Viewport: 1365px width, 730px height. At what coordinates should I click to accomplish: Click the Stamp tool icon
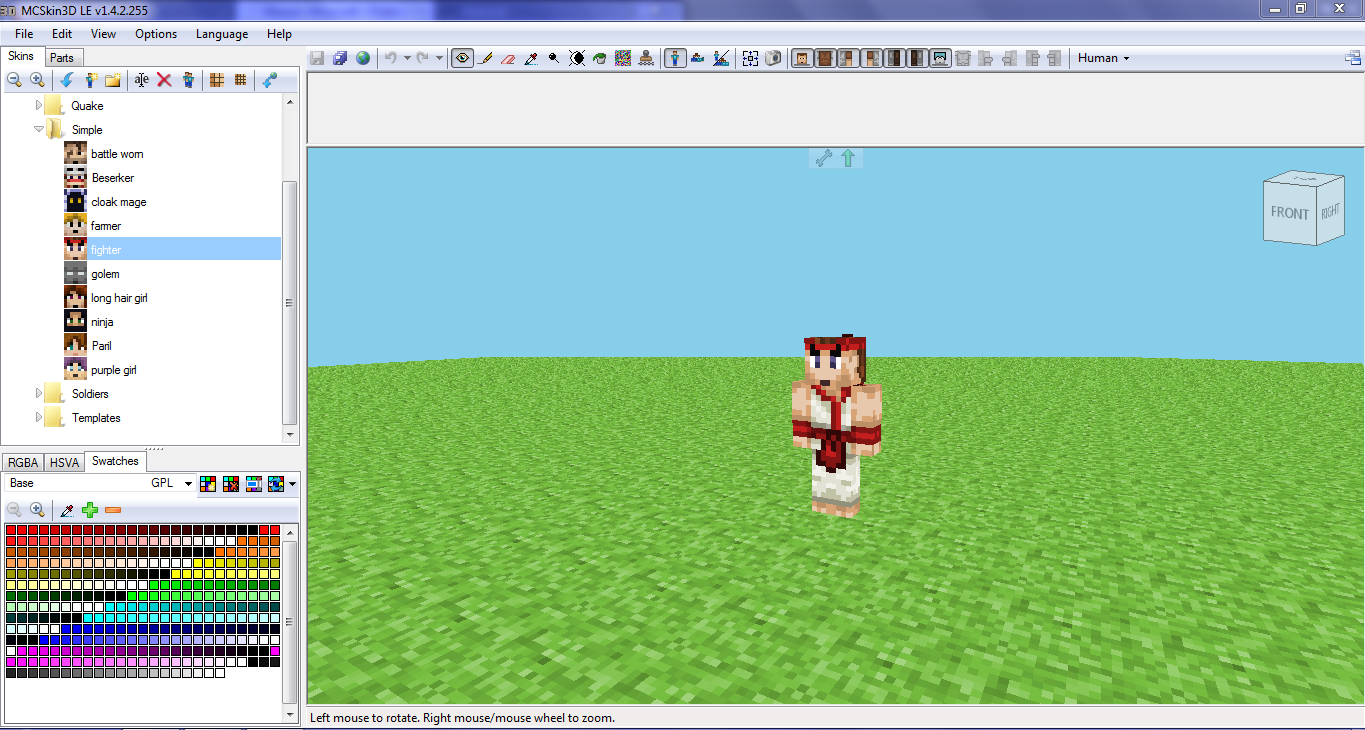[646, 58]
